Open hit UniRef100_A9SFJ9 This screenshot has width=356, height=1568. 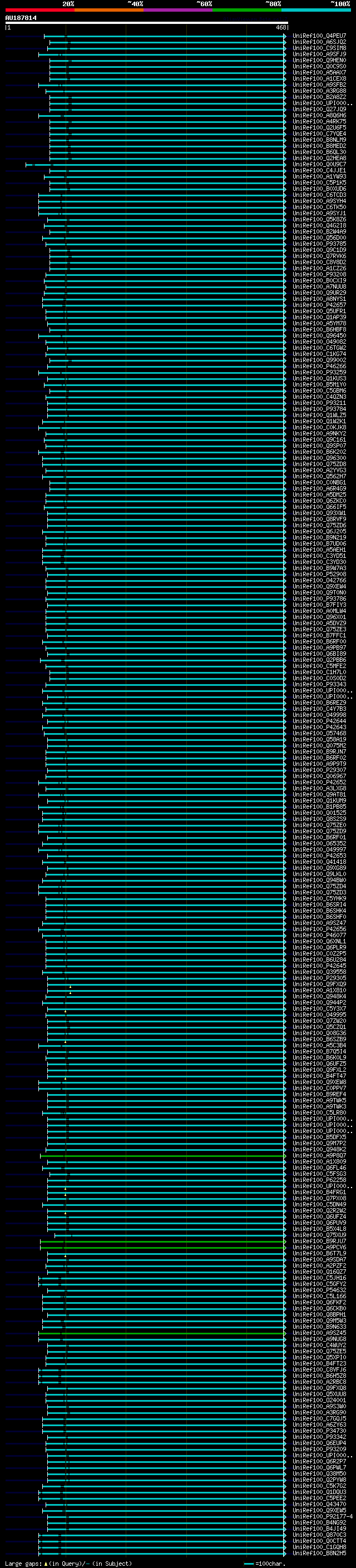(319, 54)
